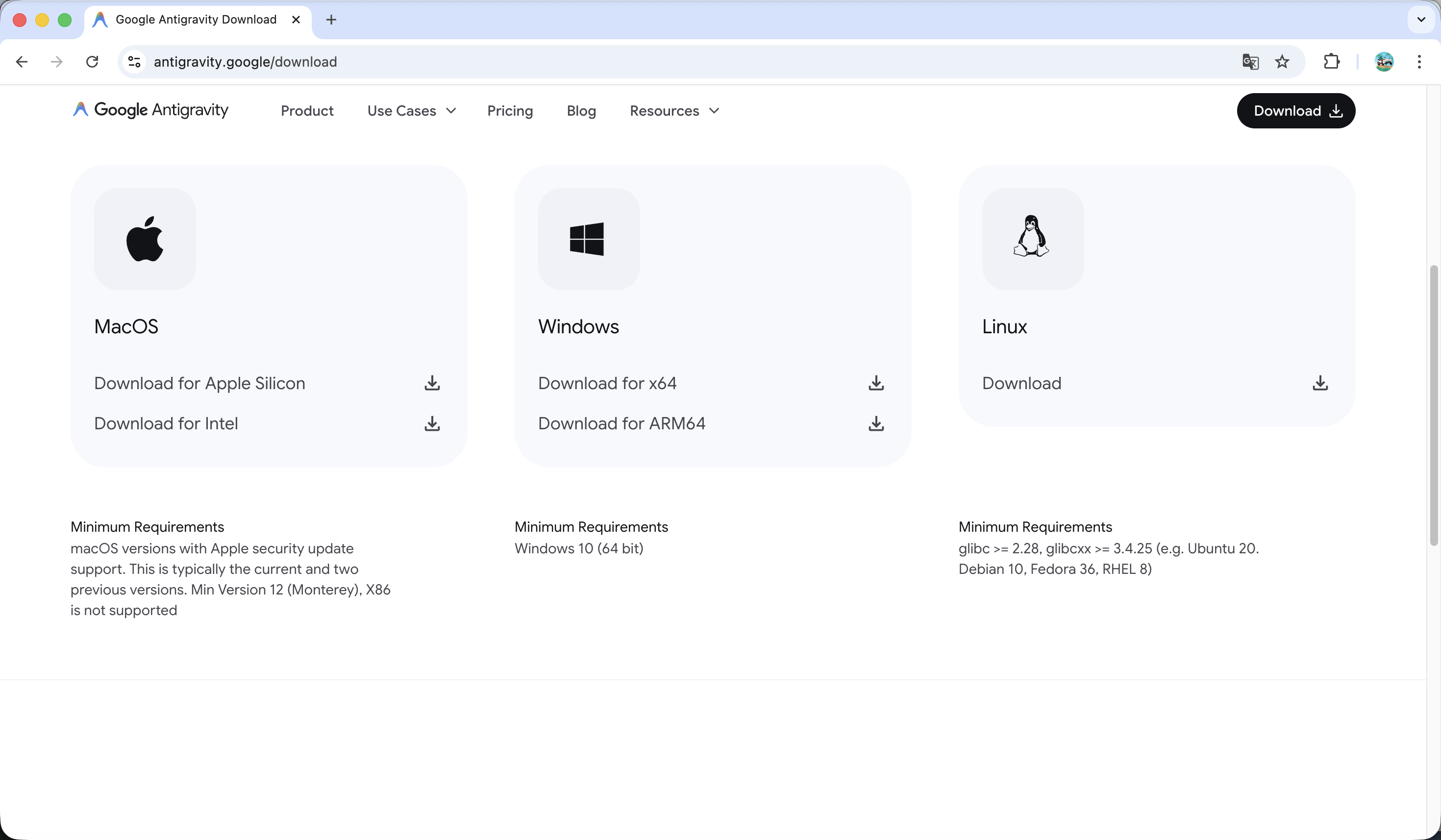Click the Windows logo tile
The height and width of the screenshot is (840, 1441).
click(588, 239)
